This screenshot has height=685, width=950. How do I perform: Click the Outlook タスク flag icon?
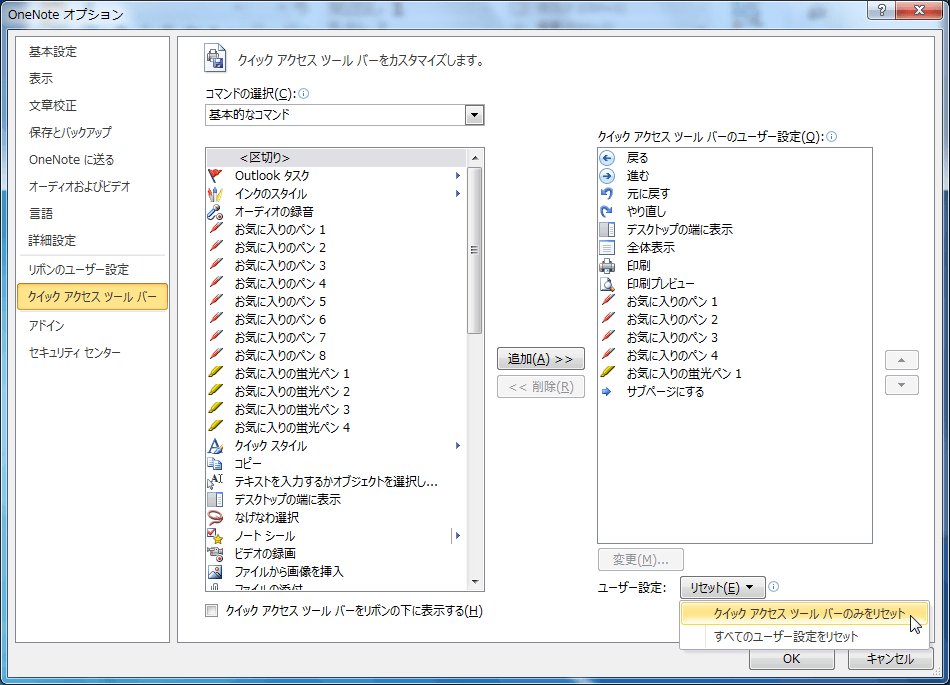pos(215,176)
